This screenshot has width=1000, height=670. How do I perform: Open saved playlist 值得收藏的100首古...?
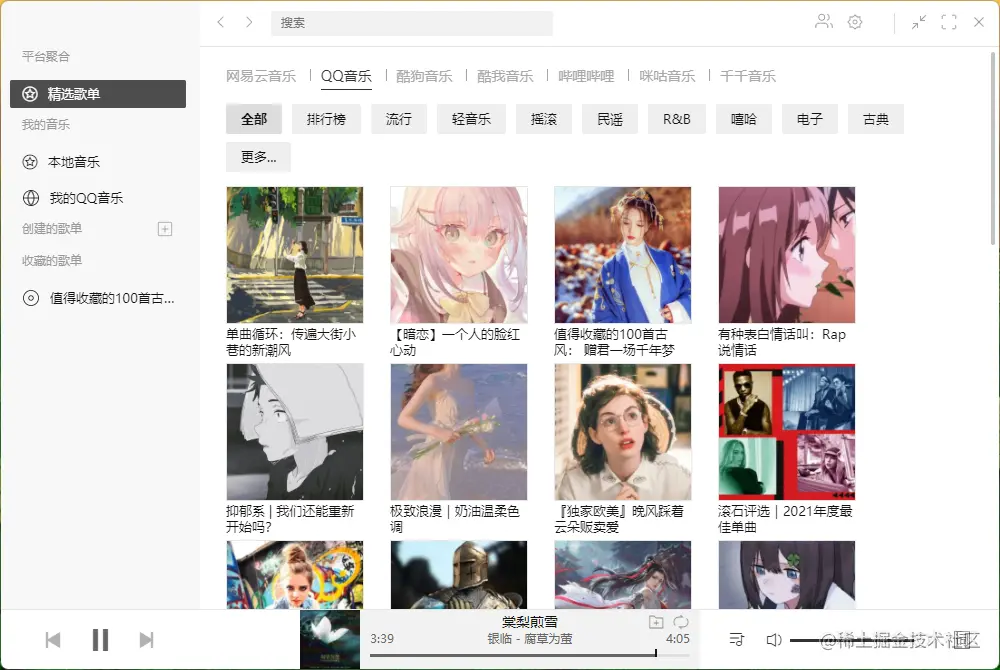click(98, 298)
